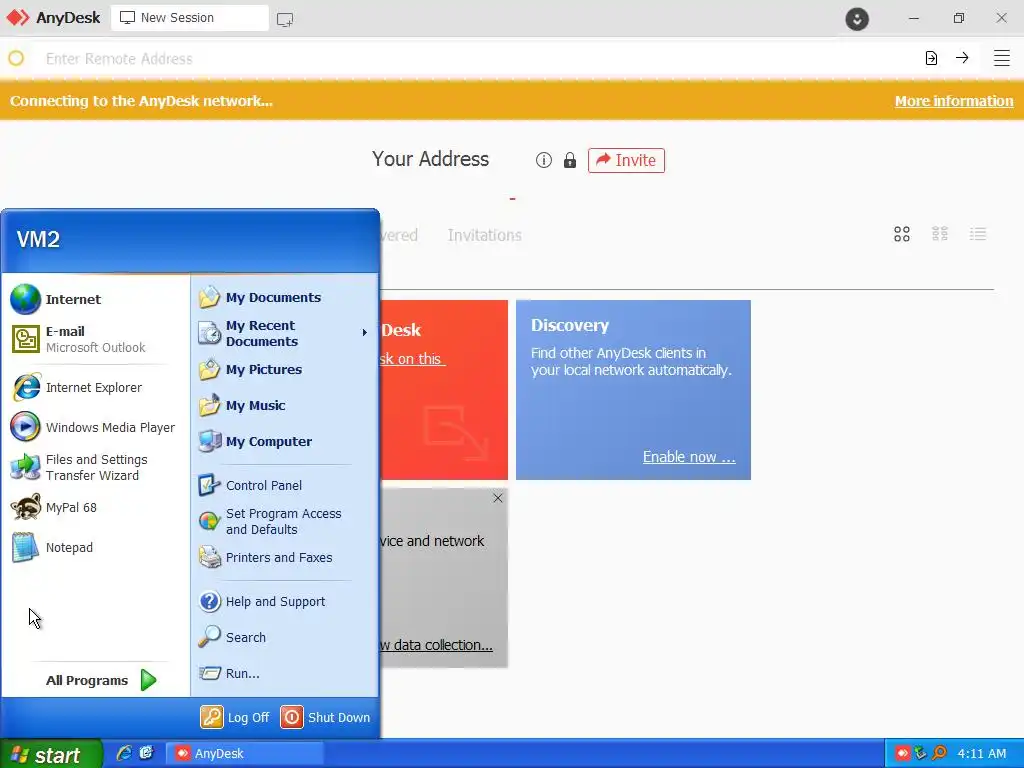Open My Computer
Image resolution: width=1024 pixels, height=768 pixels.
[x=283, y=441]
